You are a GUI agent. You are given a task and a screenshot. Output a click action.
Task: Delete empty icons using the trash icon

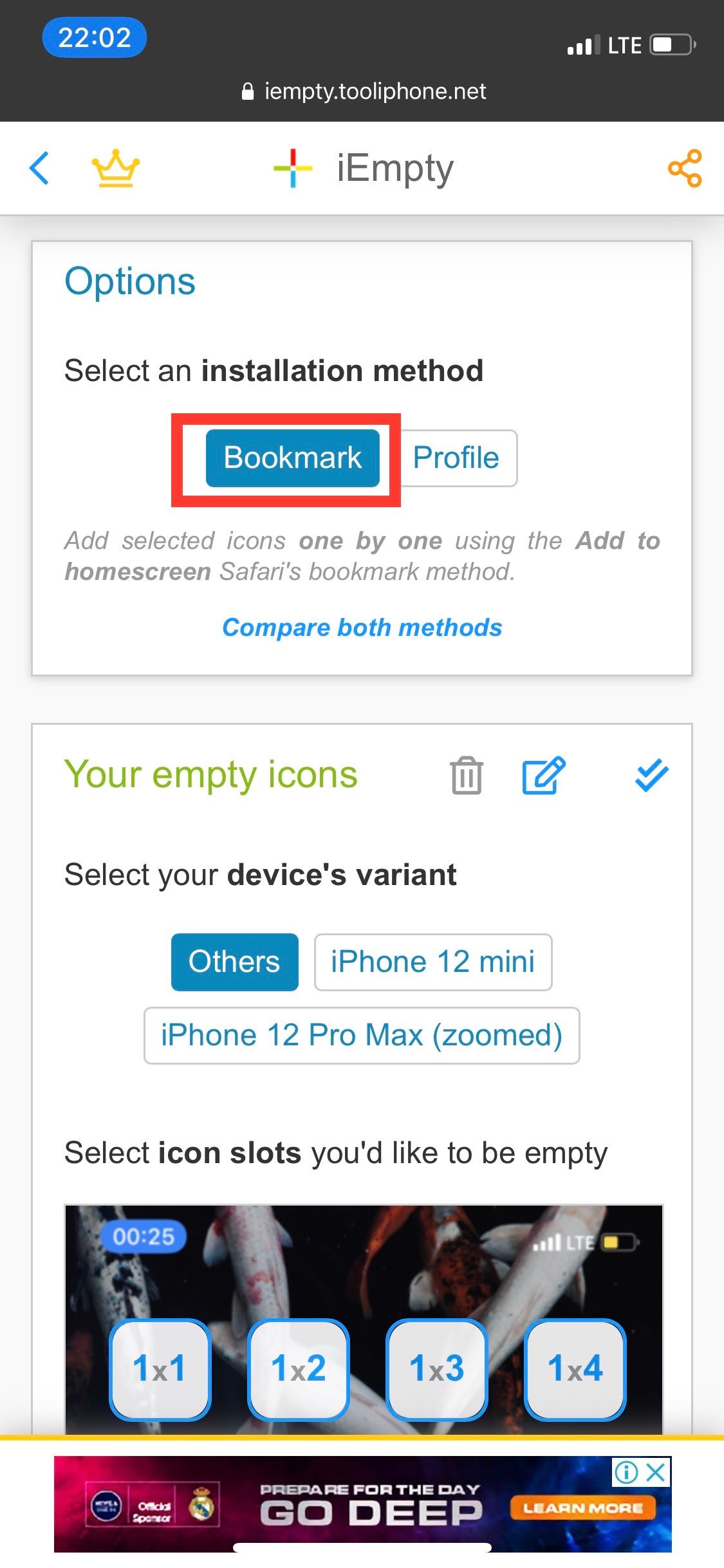click(x=465, y=776)
